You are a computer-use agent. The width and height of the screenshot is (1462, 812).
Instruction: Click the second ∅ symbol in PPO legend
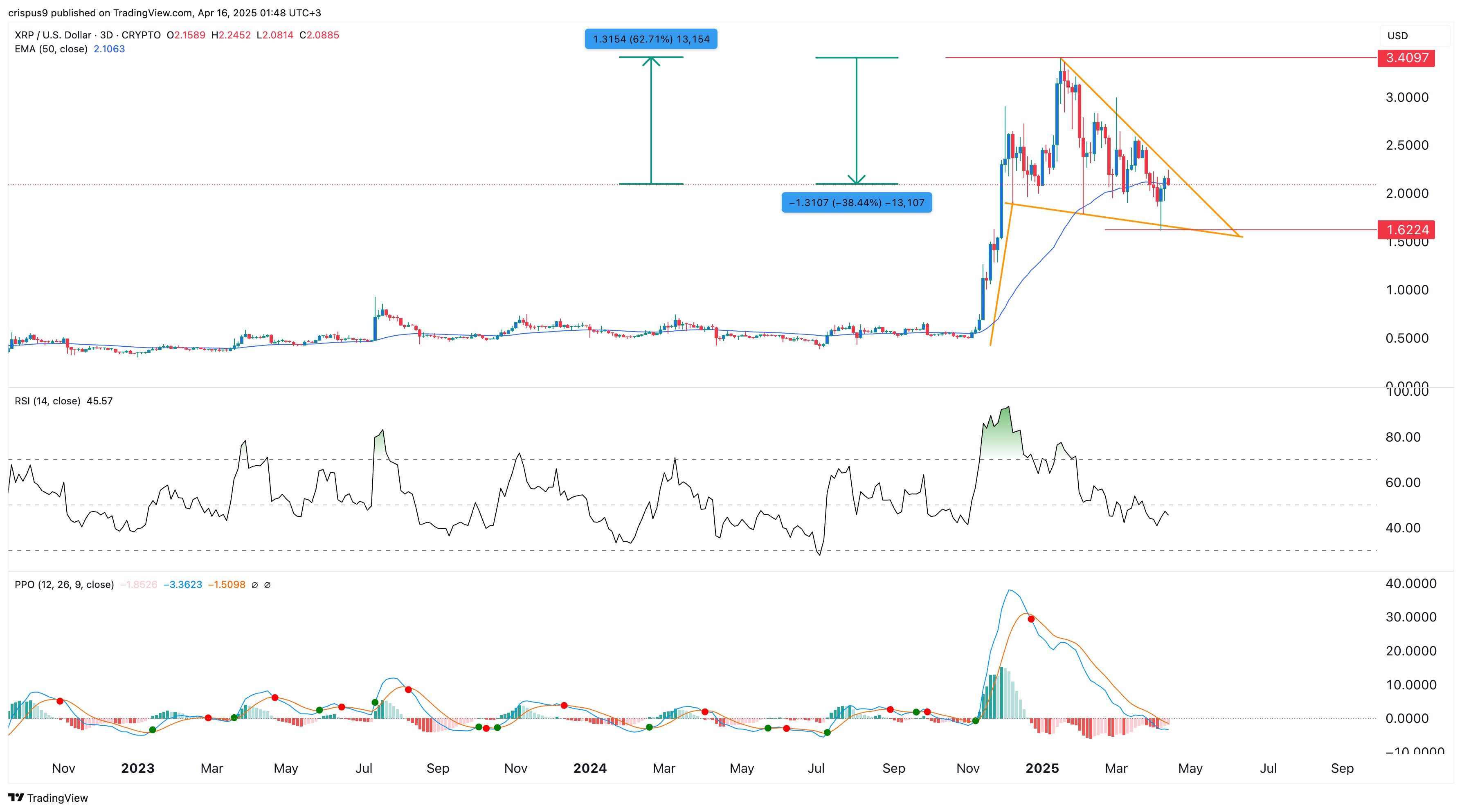[267, 585]
